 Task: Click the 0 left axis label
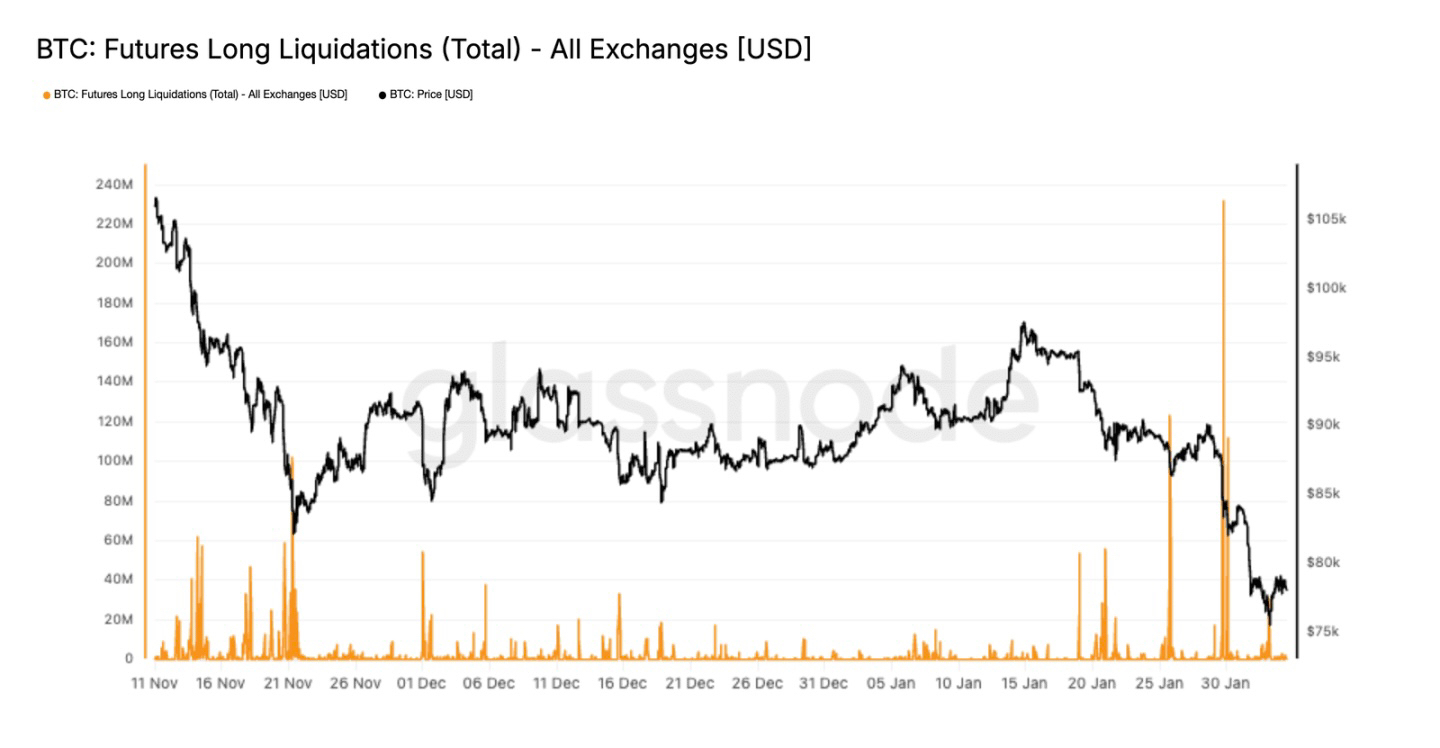click(129, 659)
